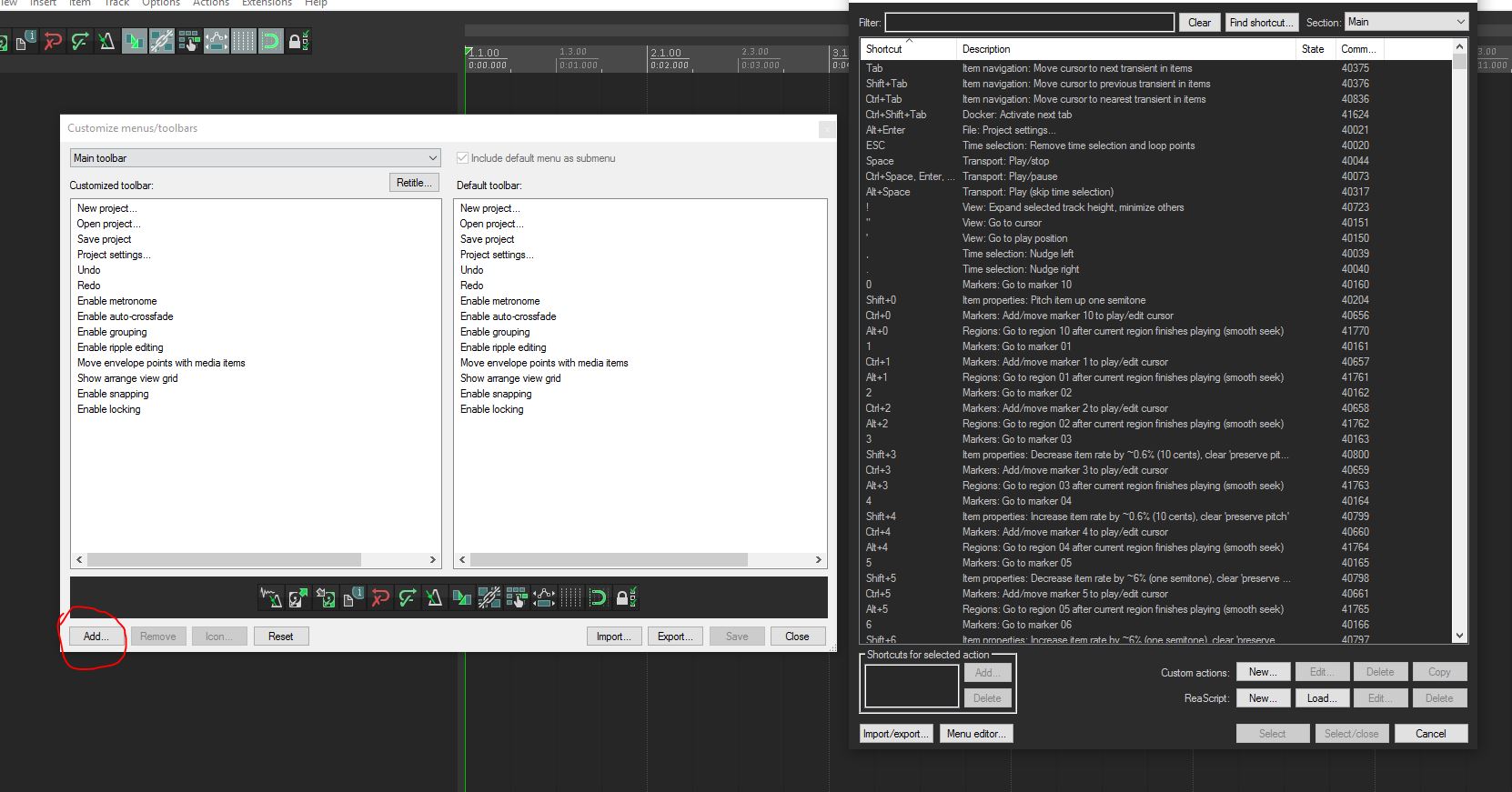Close the Customize menus/toolbars dialog via Close button

[797, 637]
